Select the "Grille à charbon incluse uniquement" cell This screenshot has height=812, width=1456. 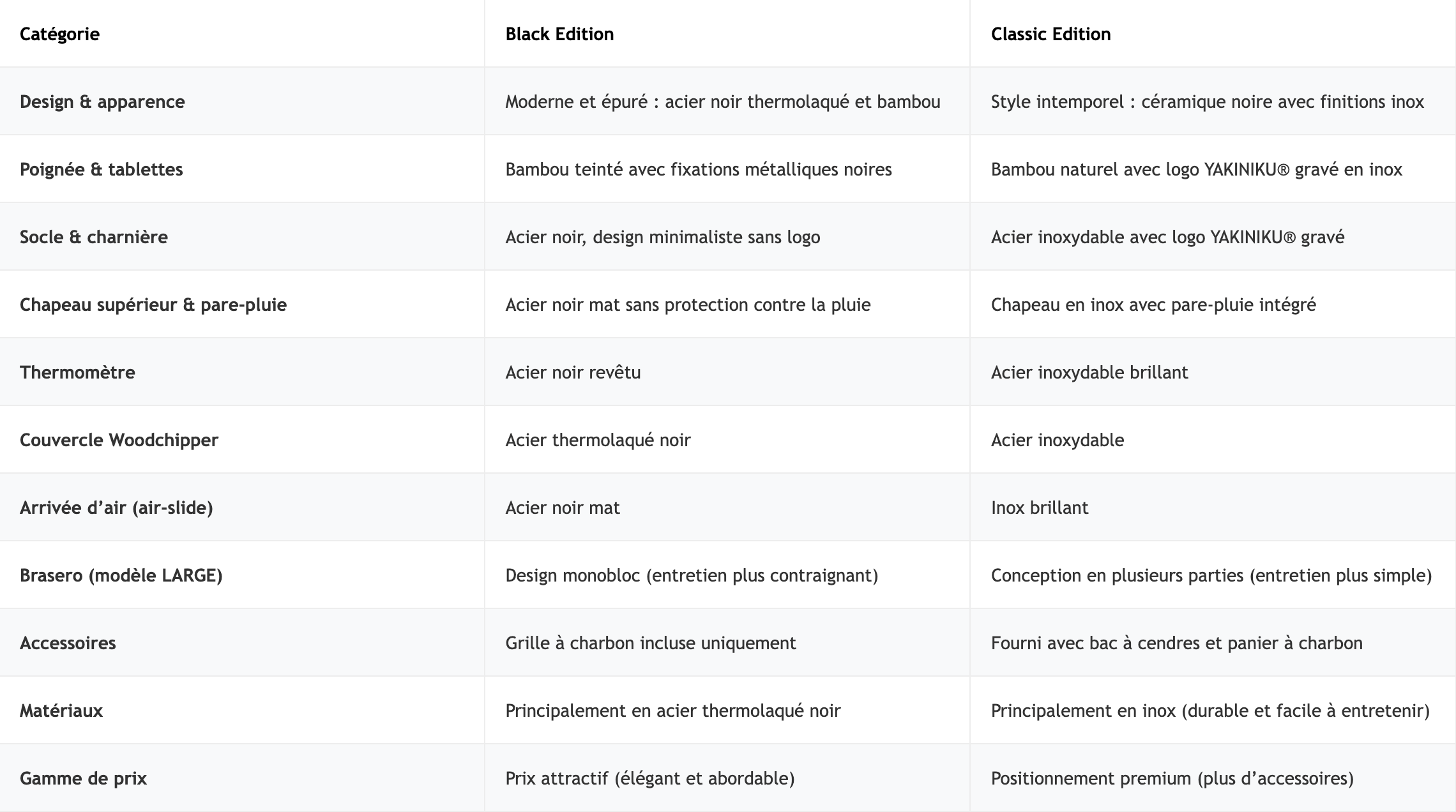tap(650, 643)
